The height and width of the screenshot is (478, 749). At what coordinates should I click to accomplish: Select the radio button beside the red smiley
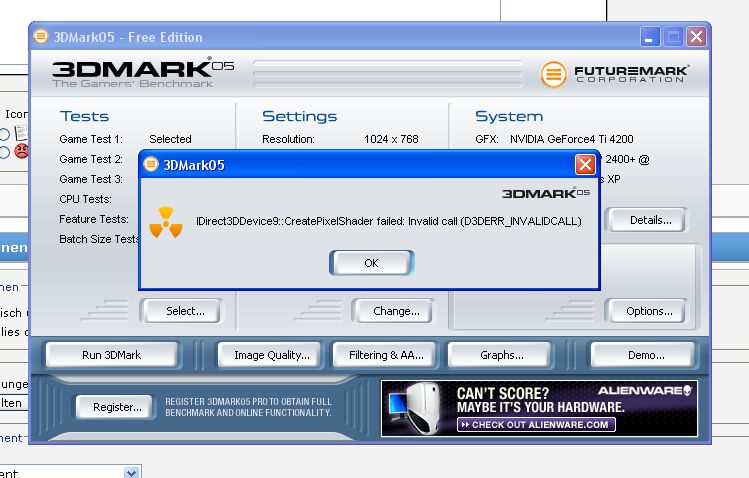(x=4, y=152)
